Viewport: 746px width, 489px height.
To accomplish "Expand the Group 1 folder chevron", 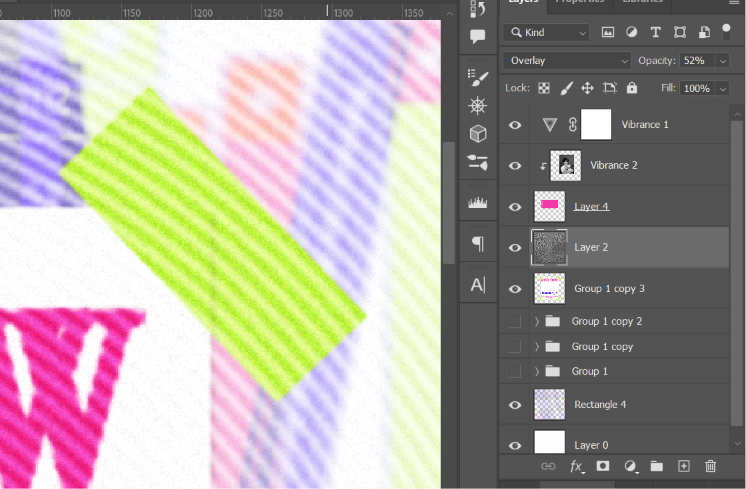I will click(x=537, y=372).
